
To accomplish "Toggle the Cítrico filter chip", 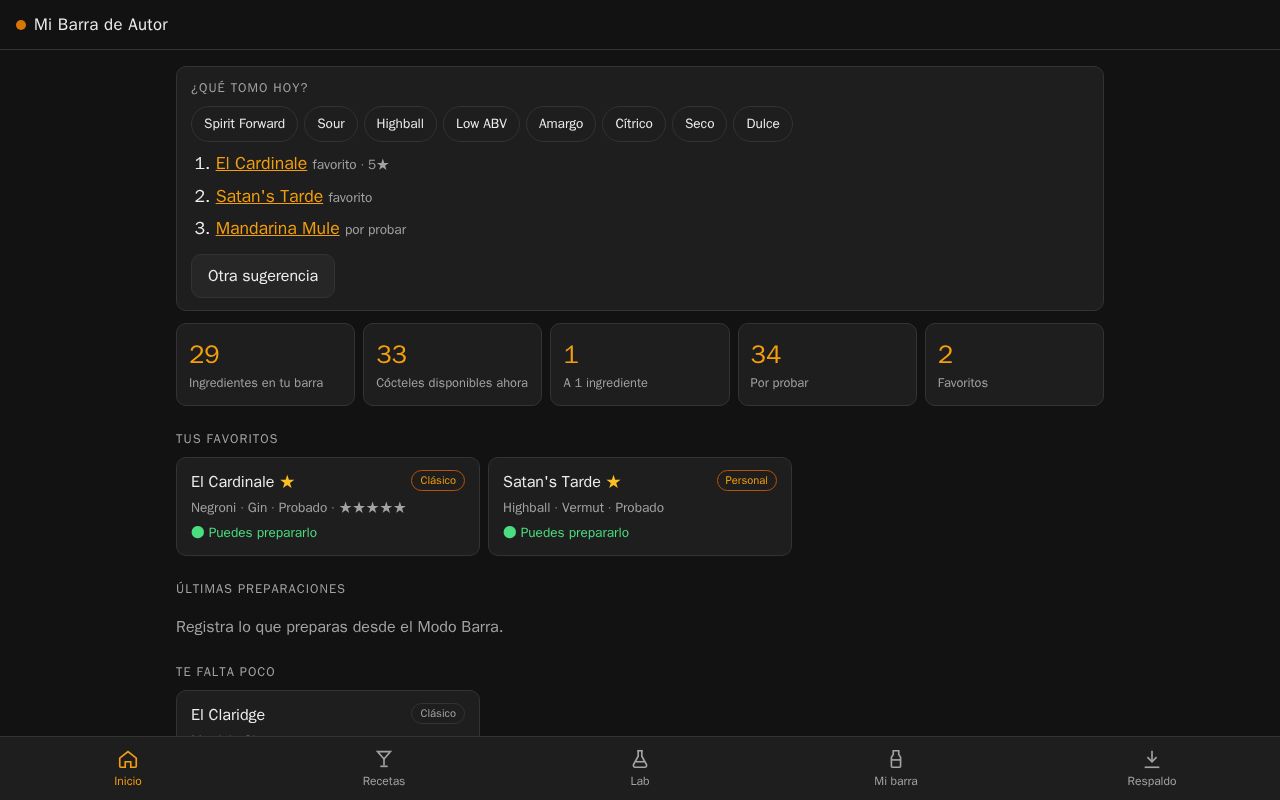I will 634,124.
